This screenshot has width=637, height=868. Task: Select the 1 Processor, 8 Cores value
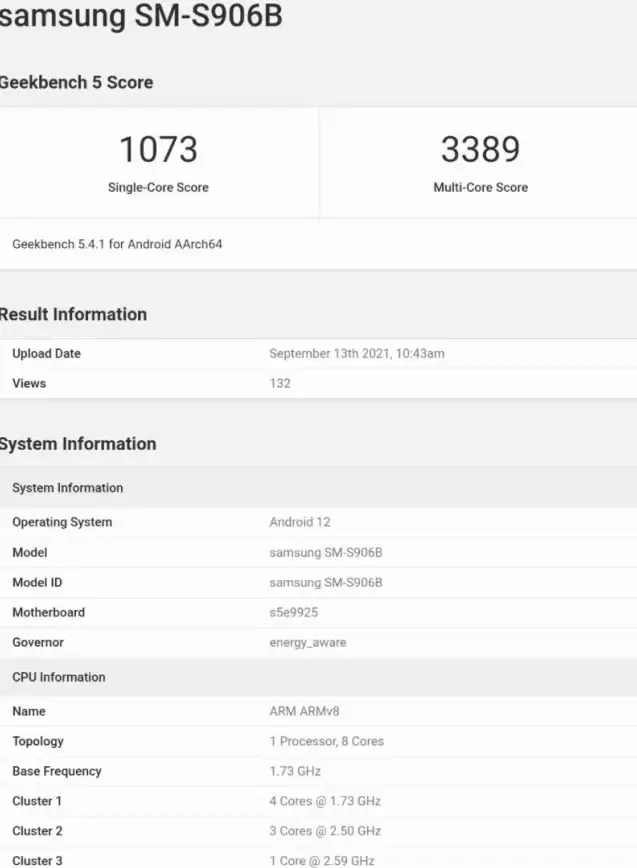[x=327, y=741]
